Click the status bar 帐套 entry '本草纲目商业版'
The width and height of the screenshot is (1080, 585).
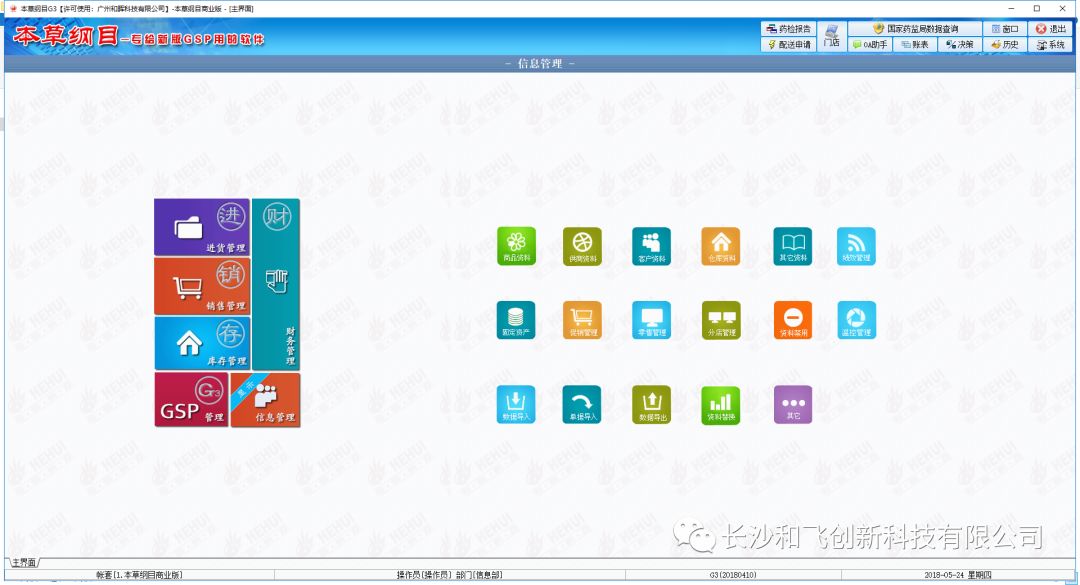pos(139,575)
